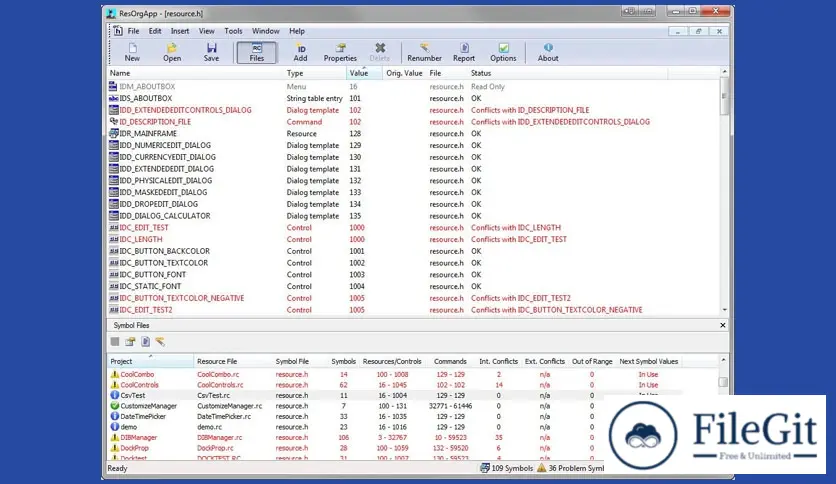Open the Insert menu
The width and height of the screenshot is (836, 484).
pos(180,31)
